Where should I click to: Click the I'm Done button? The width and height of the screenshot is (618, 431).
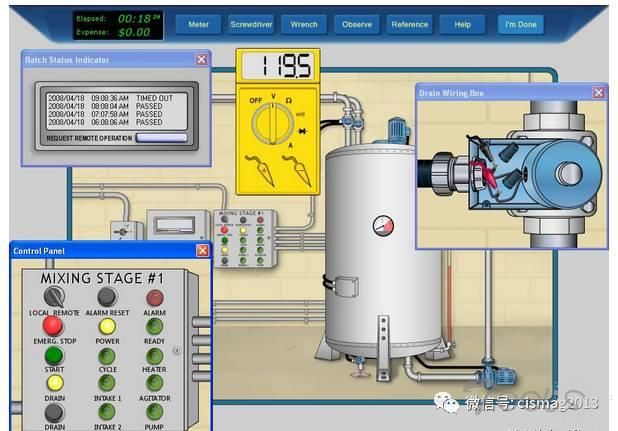(x=520, y=24)
